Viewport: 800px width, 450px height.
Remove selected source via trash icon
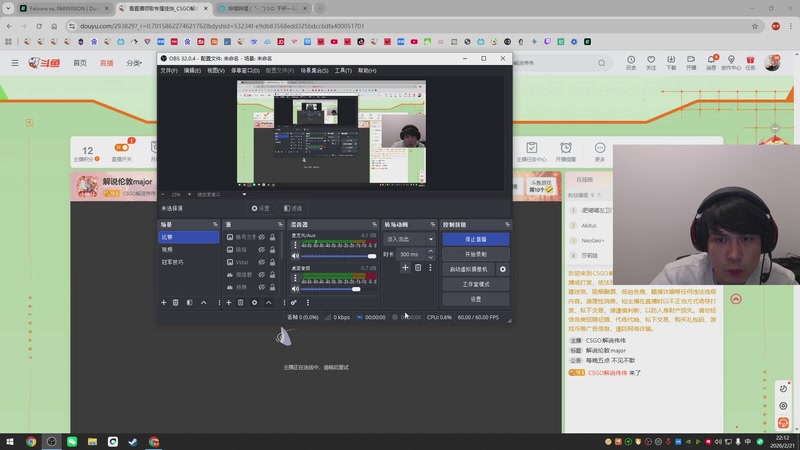pos(241,303)
